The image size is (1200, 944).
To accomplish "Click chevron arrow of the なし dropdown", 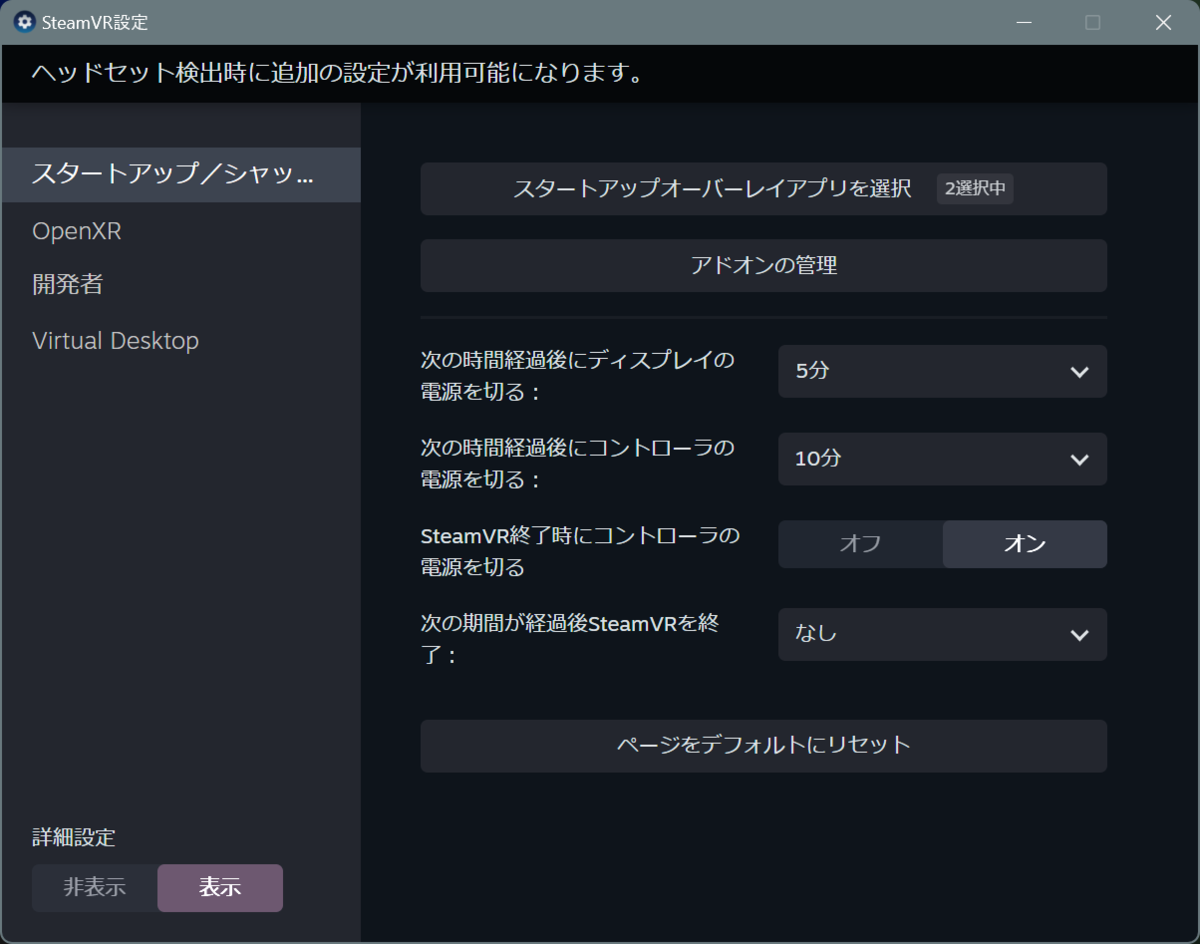I will coord(1079,635).
